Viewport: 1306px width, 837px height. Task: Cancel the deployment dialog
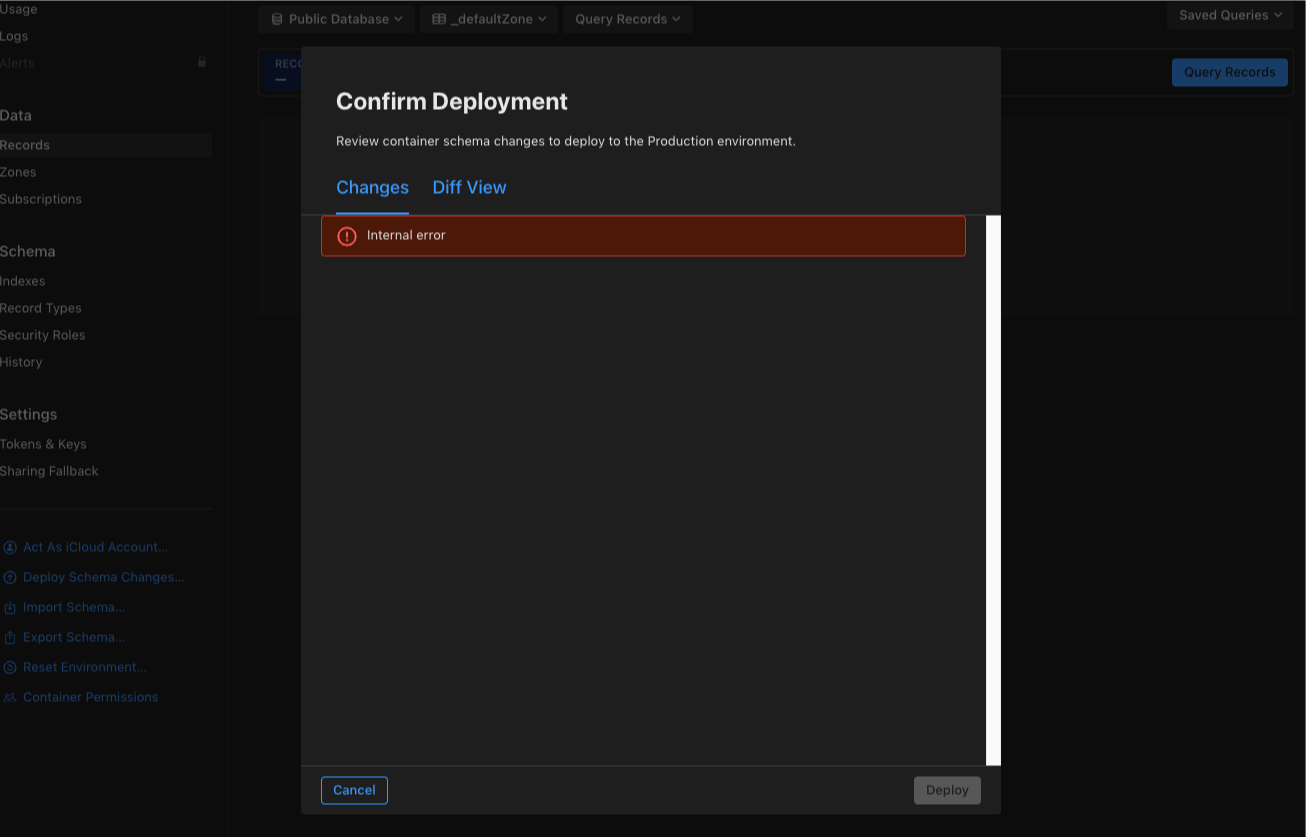point(354,790)
